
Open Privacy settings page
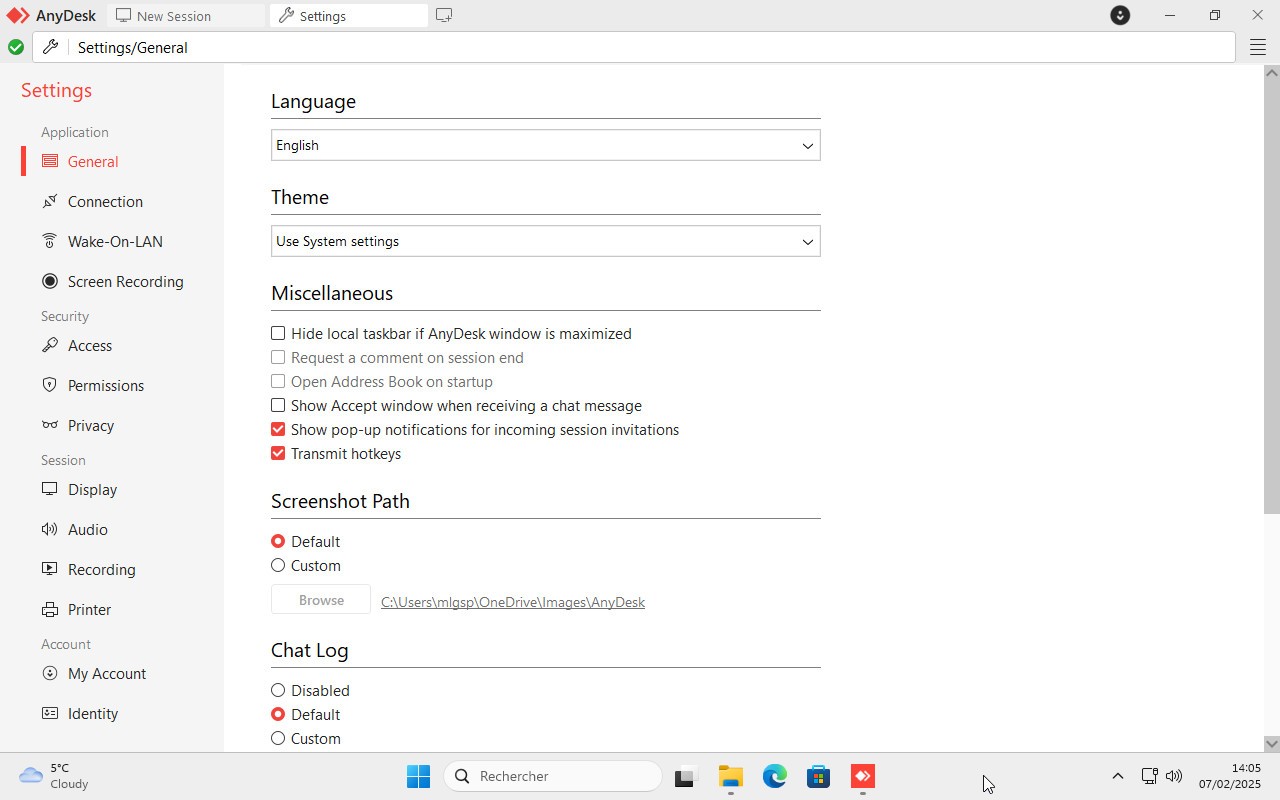[91, 425]
